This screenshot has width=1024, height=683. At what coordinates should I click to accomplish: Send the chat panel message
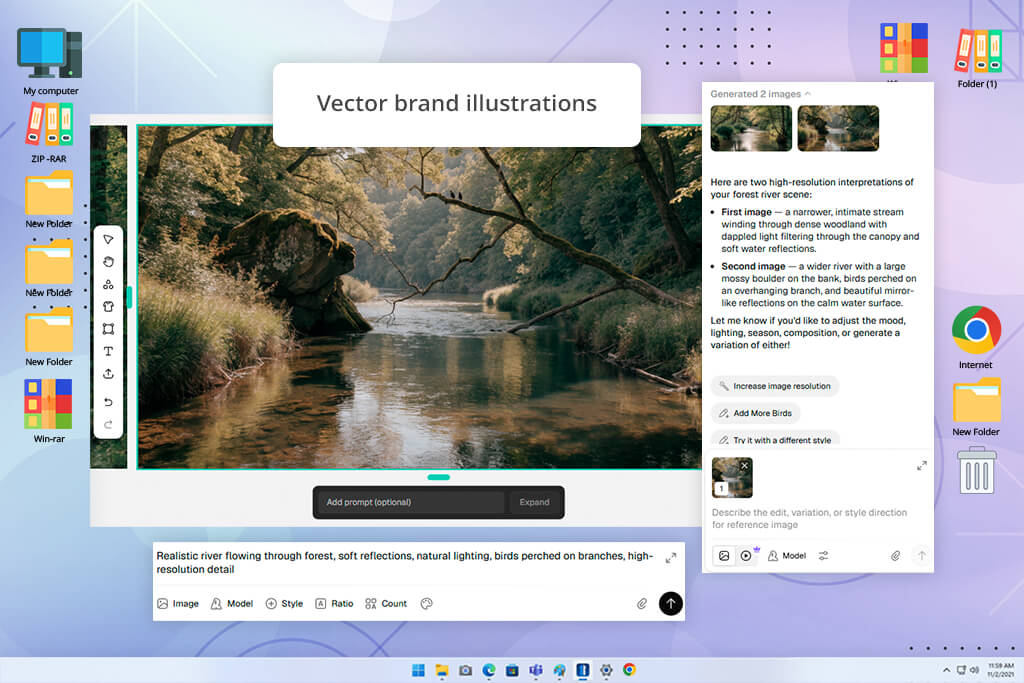click(921, 556)
